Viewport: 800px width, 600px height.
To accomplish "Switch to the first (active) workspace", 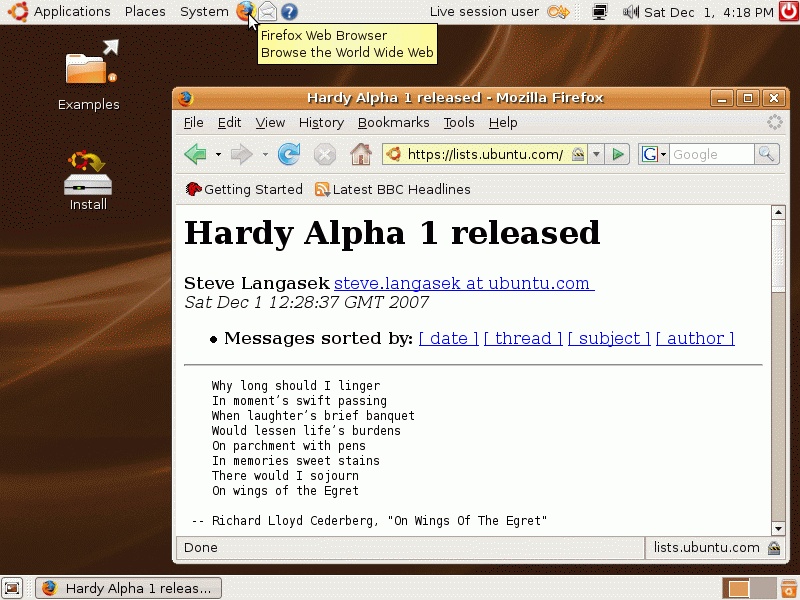I will pos(737,588).
